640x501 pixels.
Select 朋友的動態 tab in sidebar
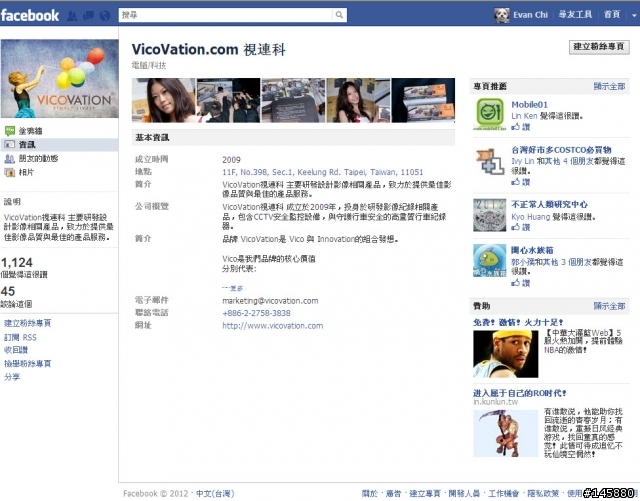click(38, 158)
